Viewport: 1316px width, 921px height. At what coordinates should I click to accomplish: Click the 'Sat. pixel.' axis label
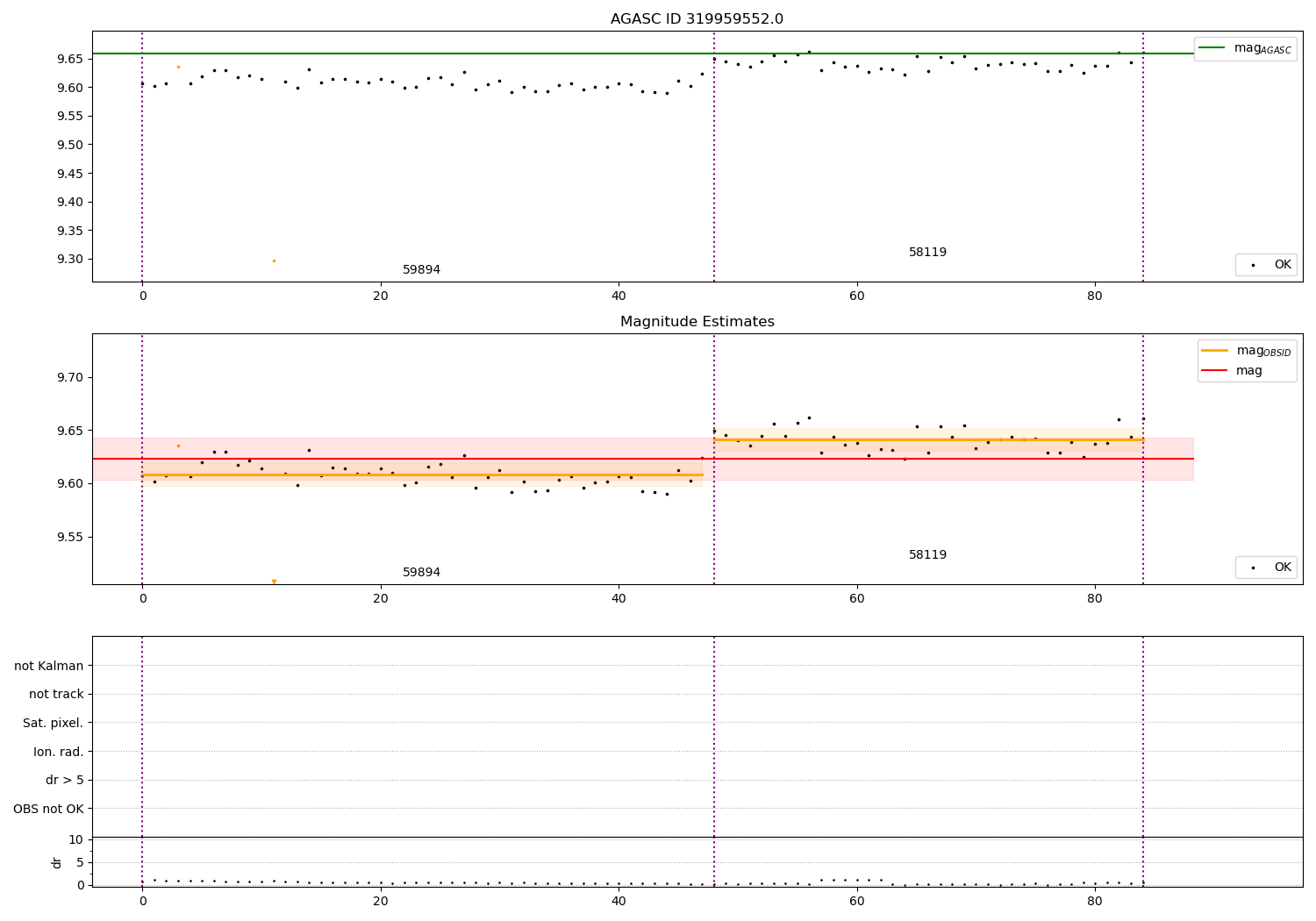tap(54, 723)
